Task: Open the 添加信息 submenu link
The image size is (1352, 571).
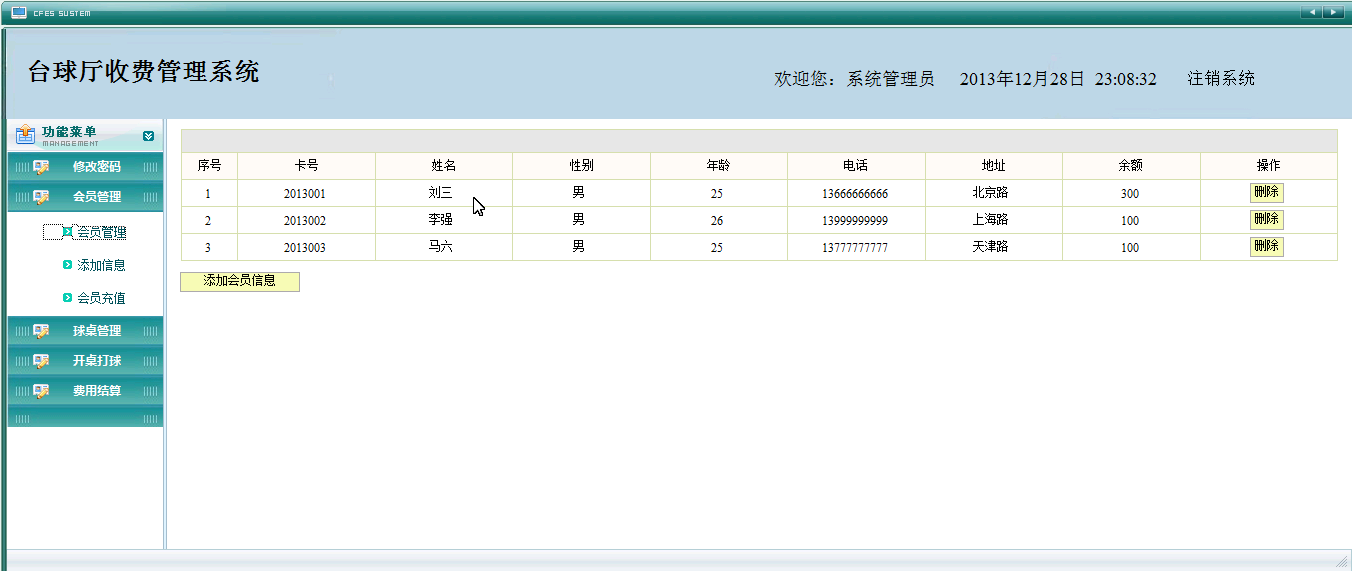Action: click(101, 265)
